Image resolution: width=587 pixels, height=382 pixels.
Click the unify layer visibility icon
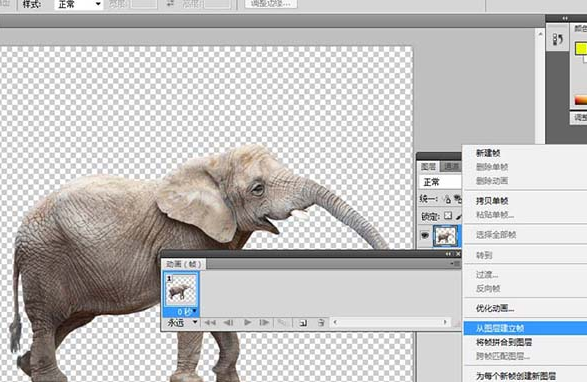[457, 199]
